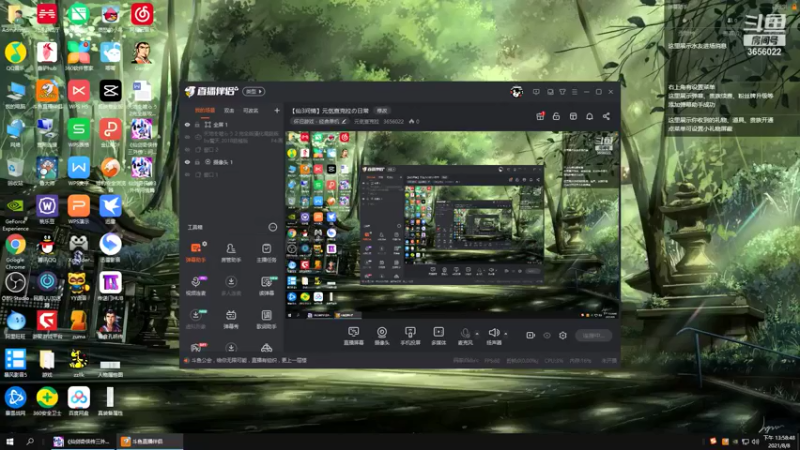Add a 摄像头 camera source
Image resolution: width=800 pixels, height=450 pixels.
(382, 336)
